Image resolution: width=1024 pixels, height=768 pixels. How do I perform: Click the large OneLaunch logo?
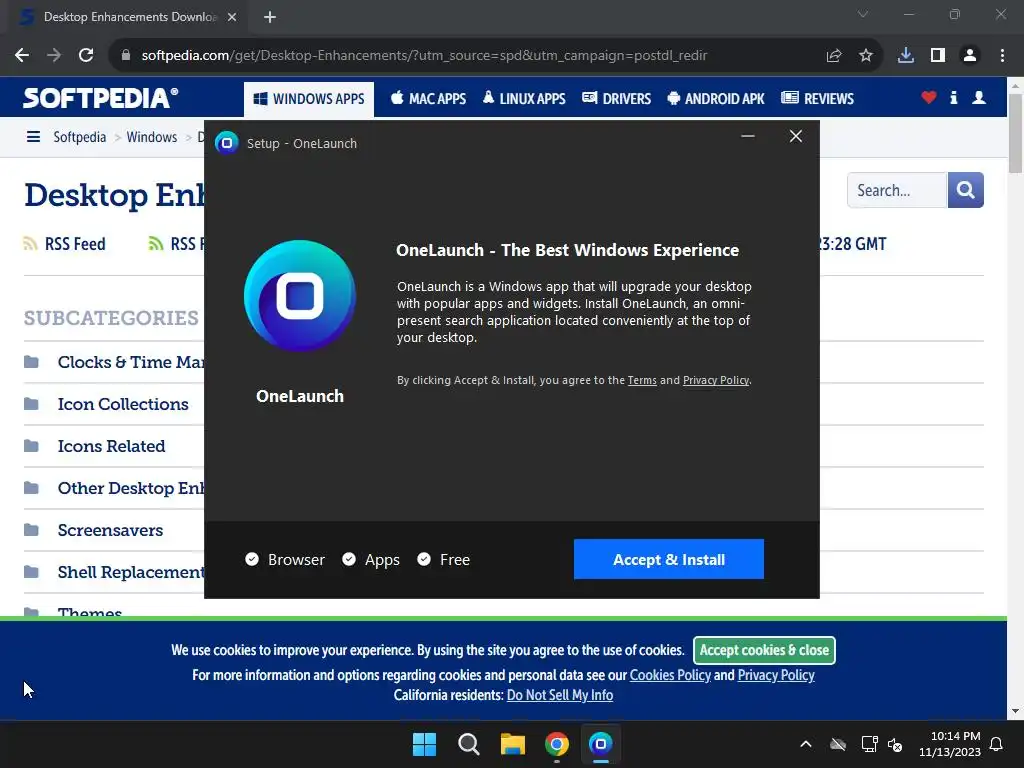300,296
